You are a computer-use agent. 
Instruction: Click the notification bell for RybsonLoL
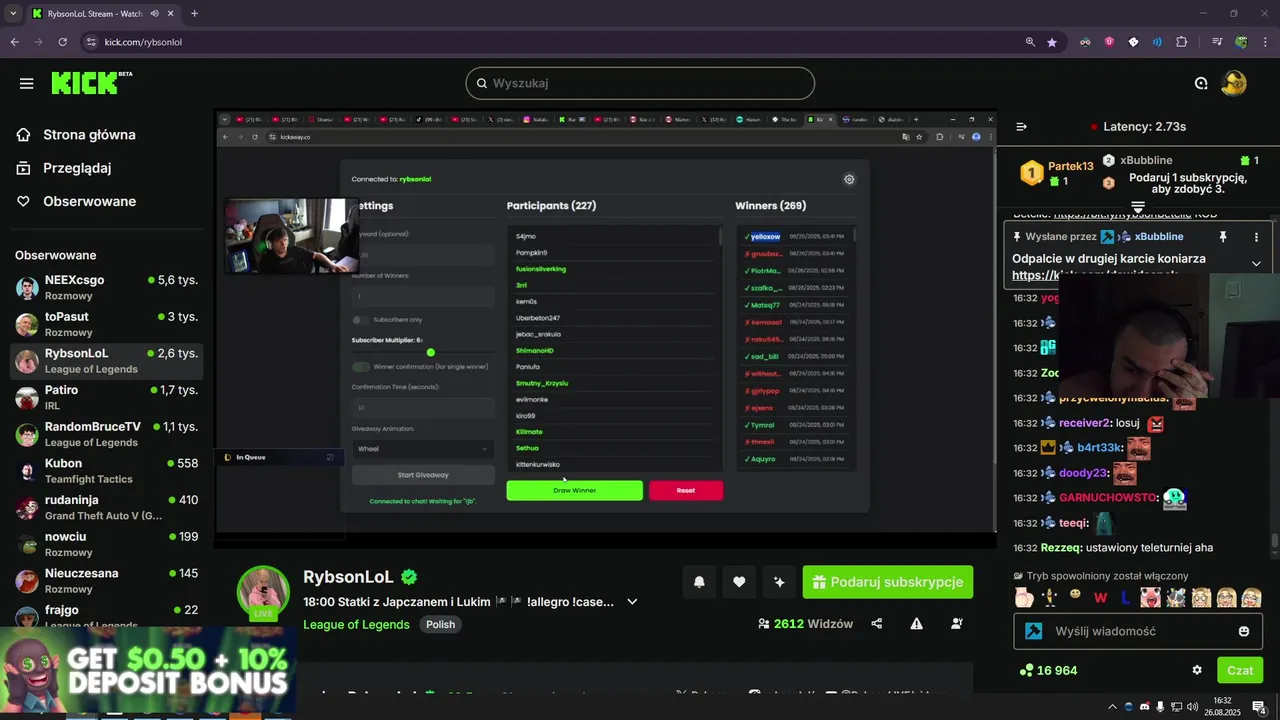(699, 582)
